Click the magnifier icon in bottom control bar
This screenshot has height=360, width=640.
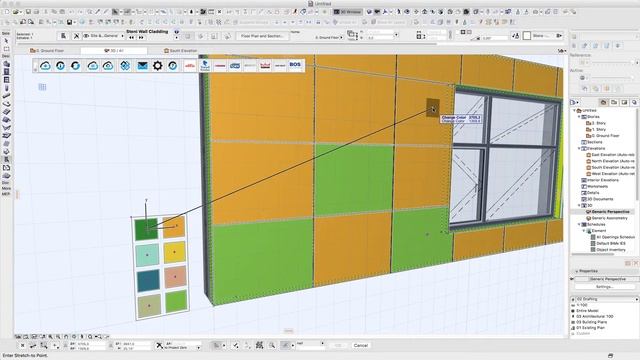pos(272,345)
